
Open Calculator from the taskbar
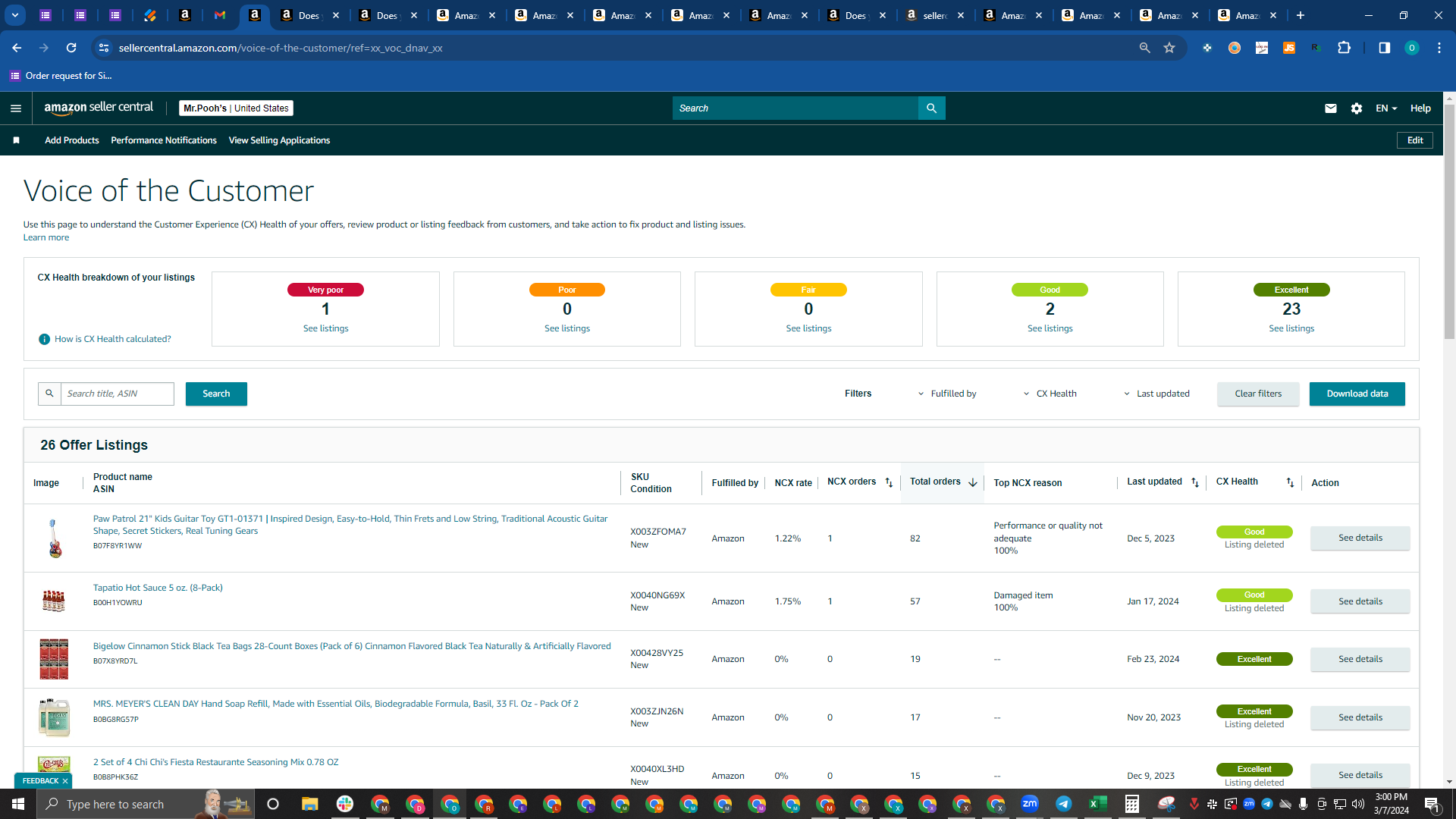(x=1131, y=804)
